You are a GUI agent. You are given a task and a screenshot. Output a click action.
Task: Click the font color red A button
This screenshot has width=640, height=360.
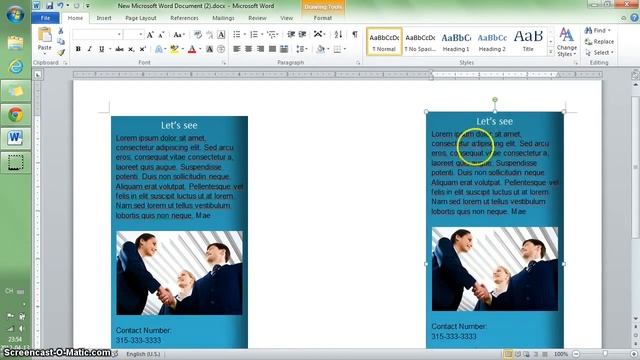pos(192,49)
